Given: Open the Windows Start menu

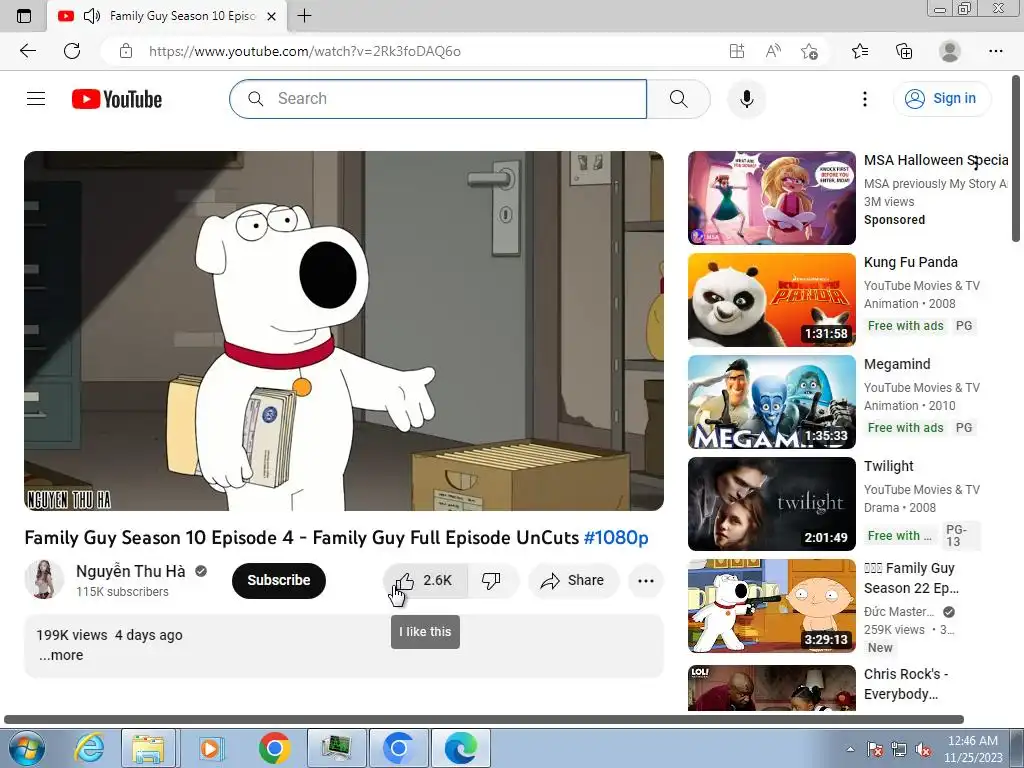Looking at the screenshot, I should 27,748.
